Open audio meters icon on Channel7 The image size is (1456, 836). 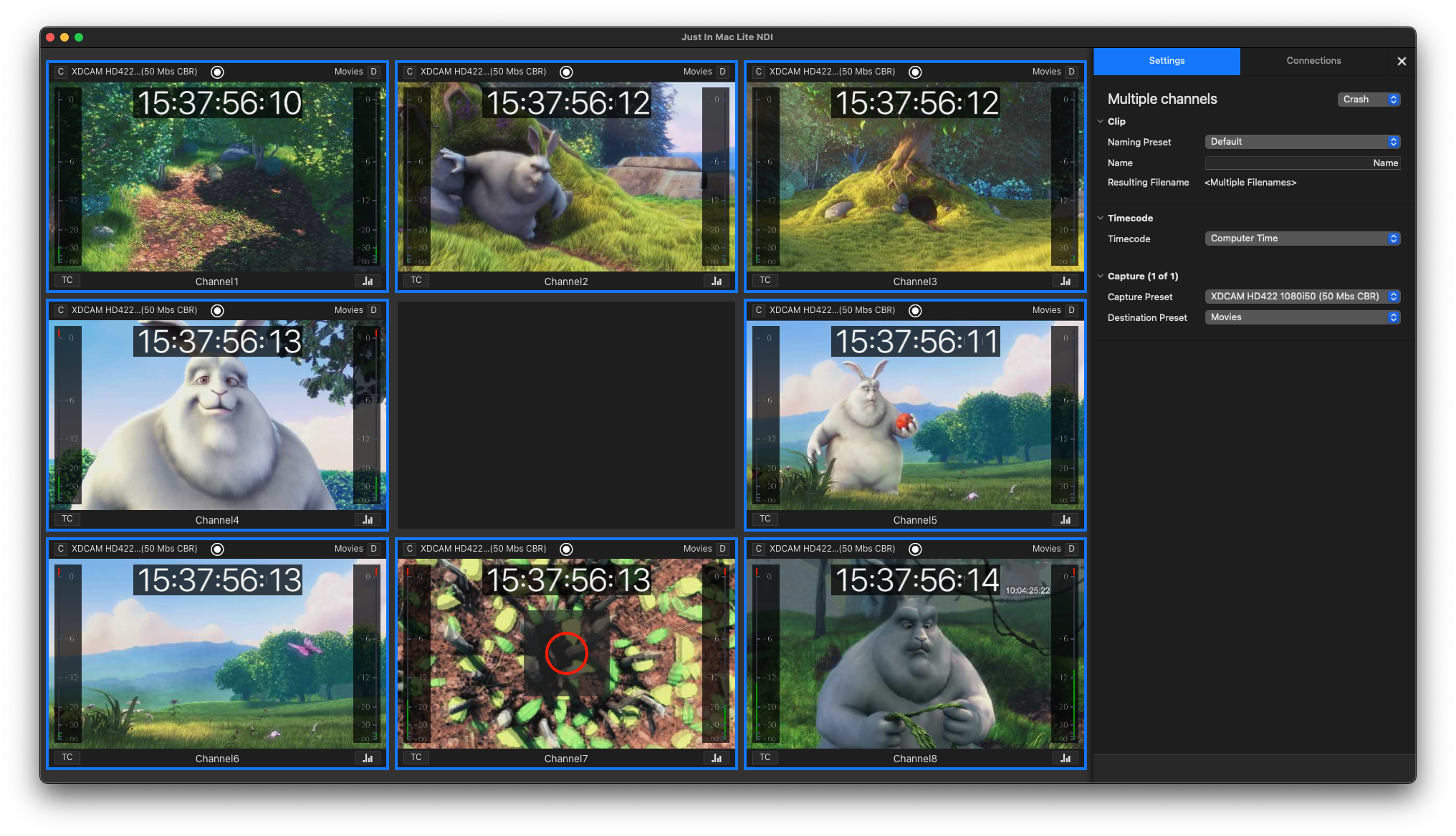[x=717, y=758]
